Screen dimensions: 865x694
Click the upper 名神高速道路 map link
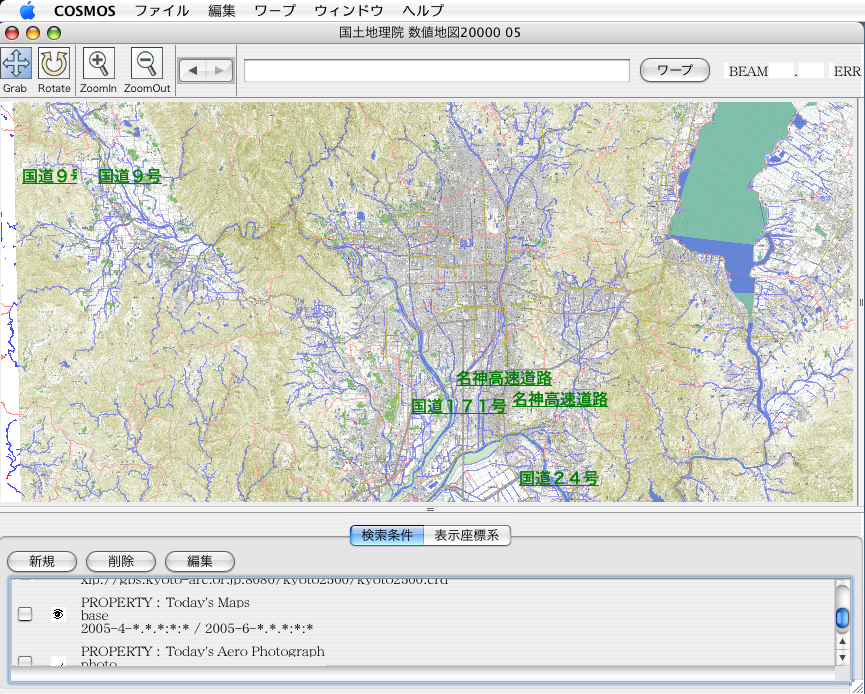click(504, 378)
